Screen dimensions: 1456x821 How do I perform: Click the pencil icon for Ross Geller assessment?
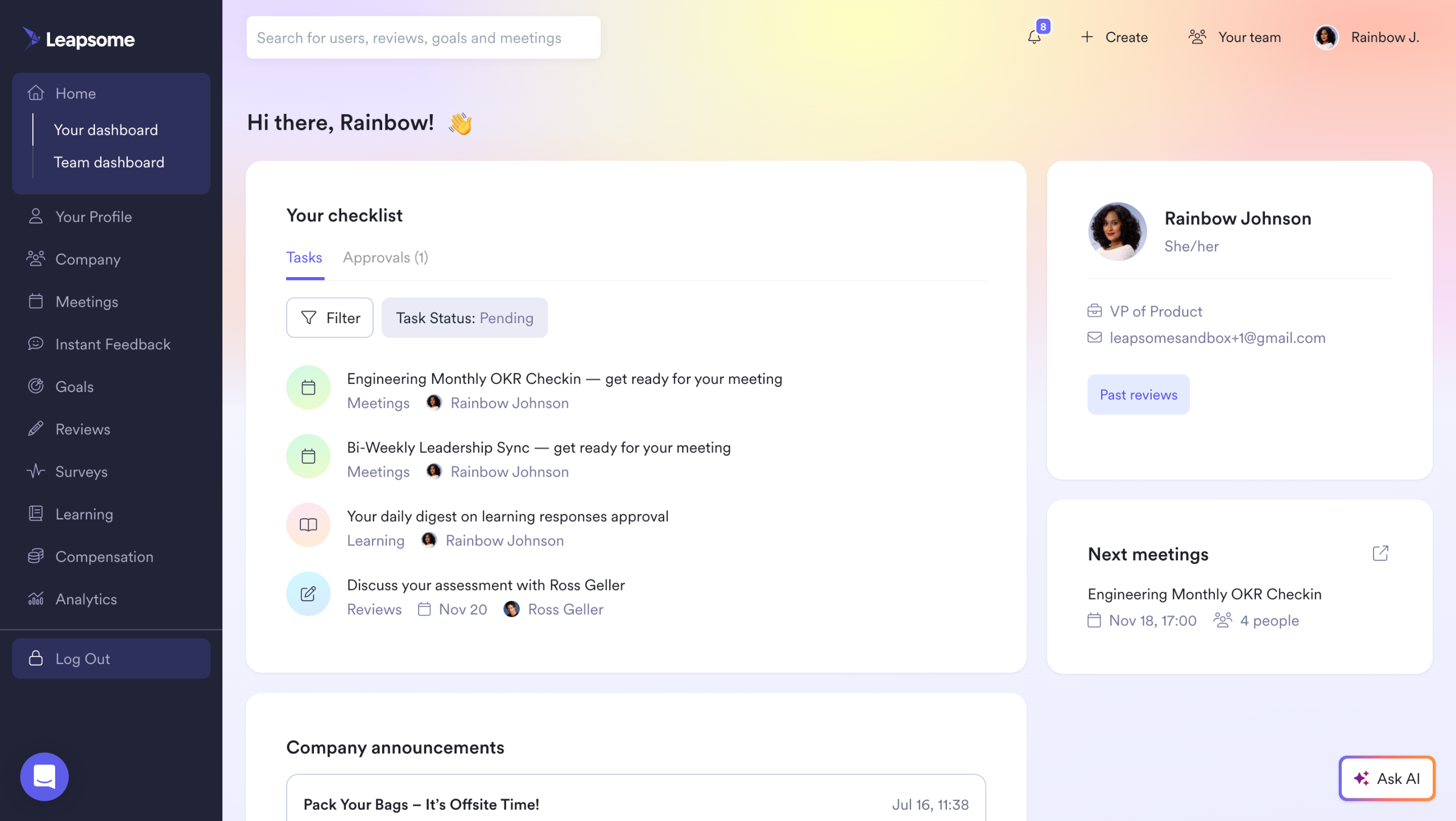tap(308, 594)
